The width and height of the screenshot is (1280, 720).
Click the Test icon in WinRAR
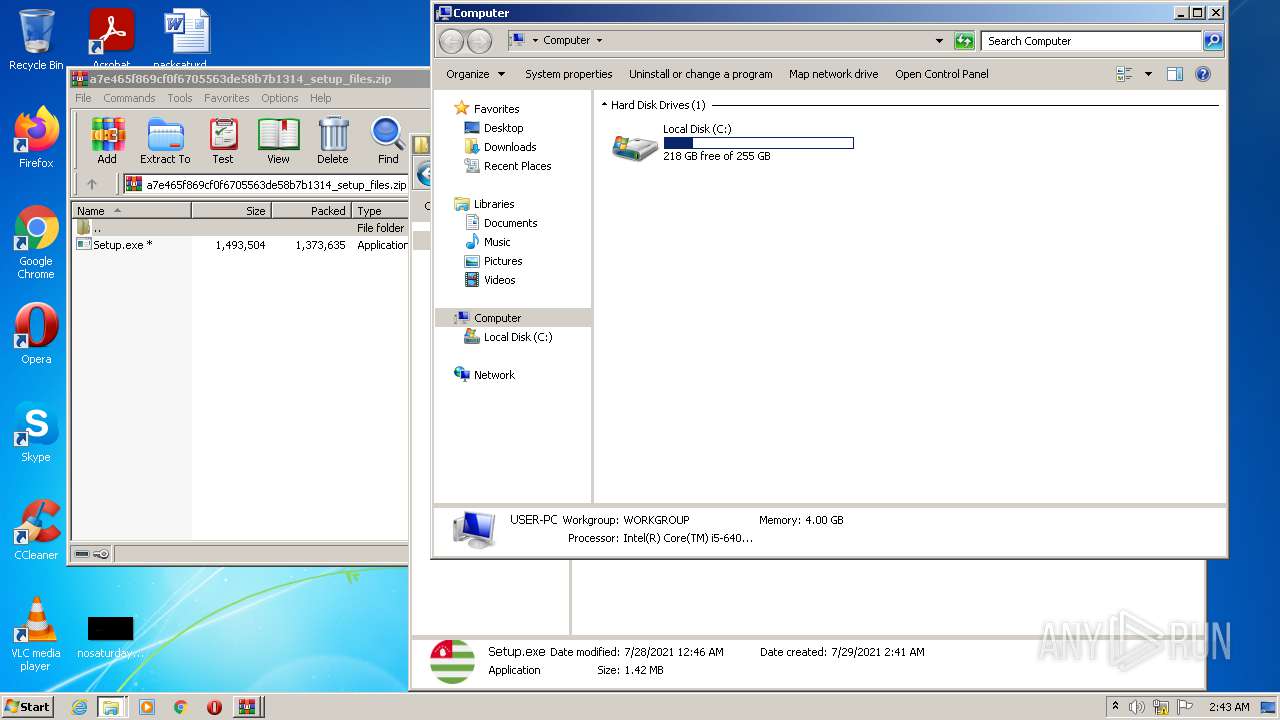223,141
